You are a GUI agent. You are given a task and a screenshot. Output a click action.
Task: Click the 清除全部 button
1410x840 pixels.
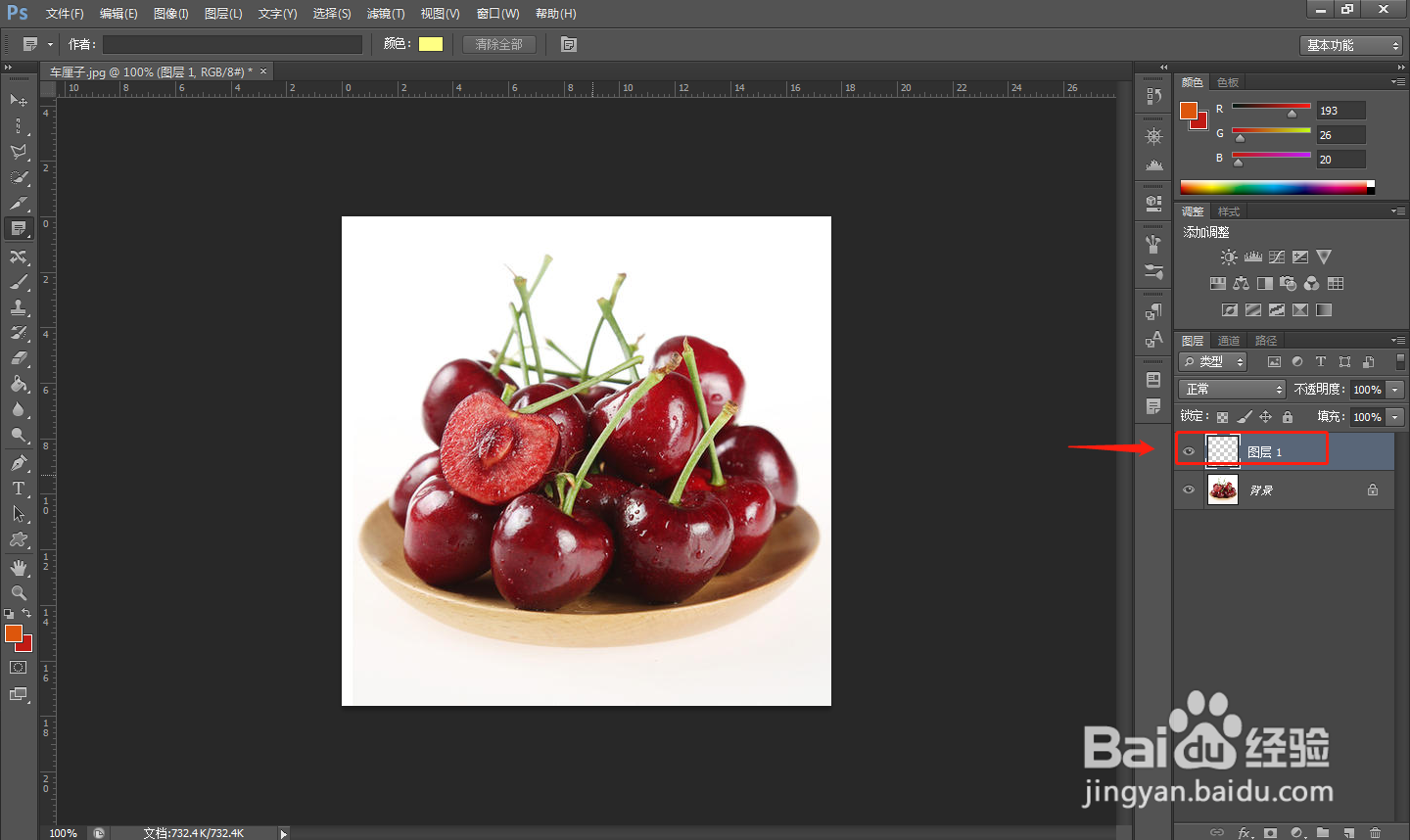pyautogui.click(x=499, y=44)
